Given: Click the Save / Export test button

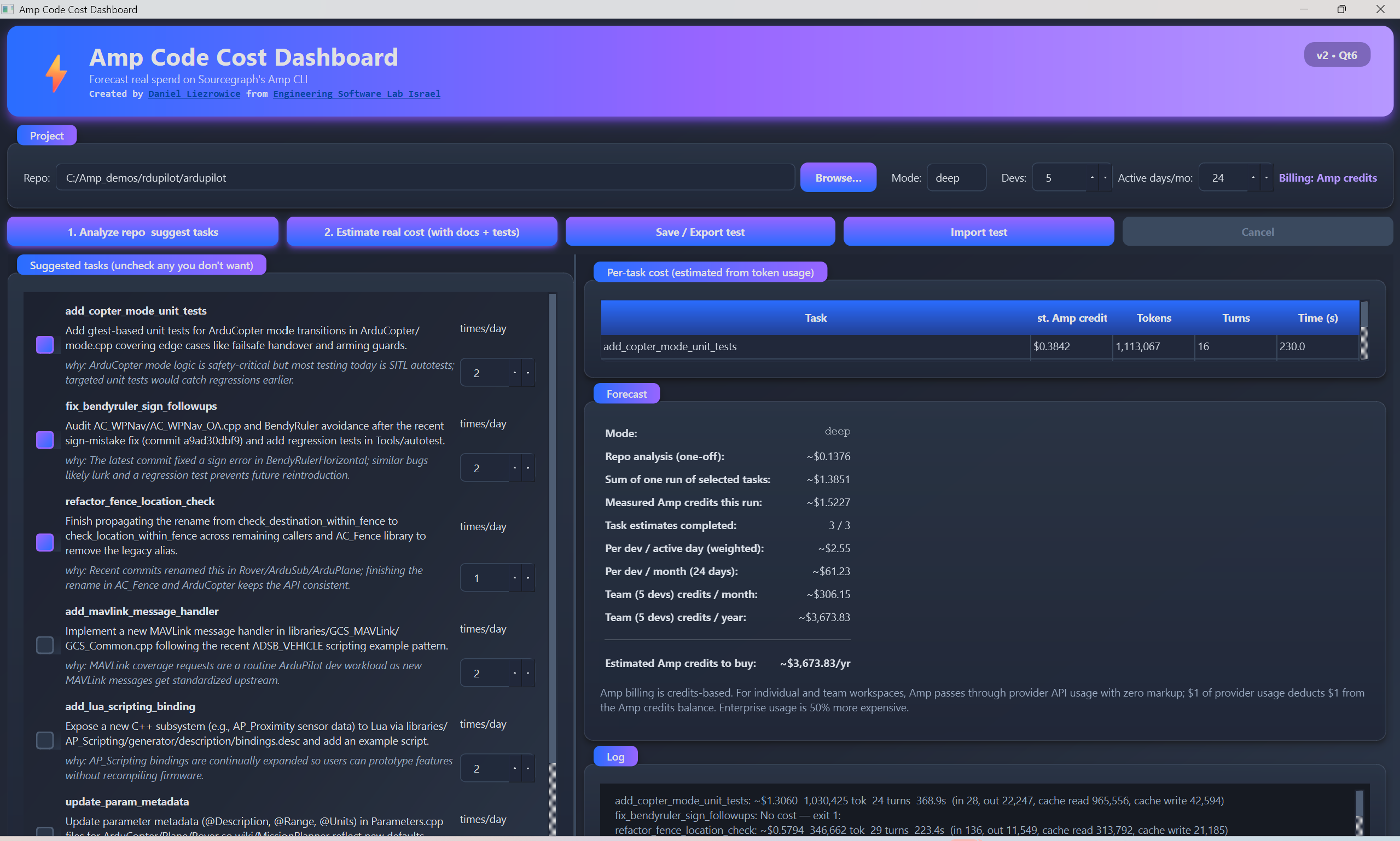Looking at the screenshot, I should [x=700, y=232].
